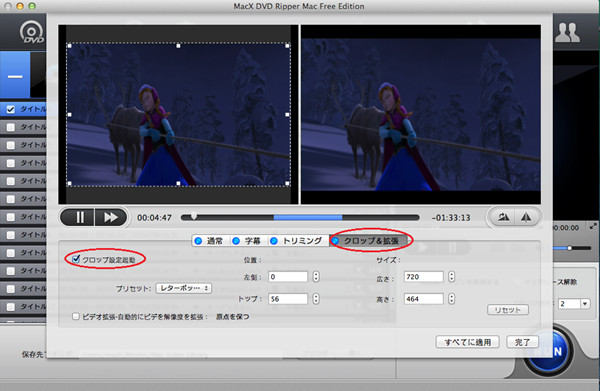Click the 左側 position stepper arrows
The width and height of the screenshot is (600, 391).
coord(316,277)
